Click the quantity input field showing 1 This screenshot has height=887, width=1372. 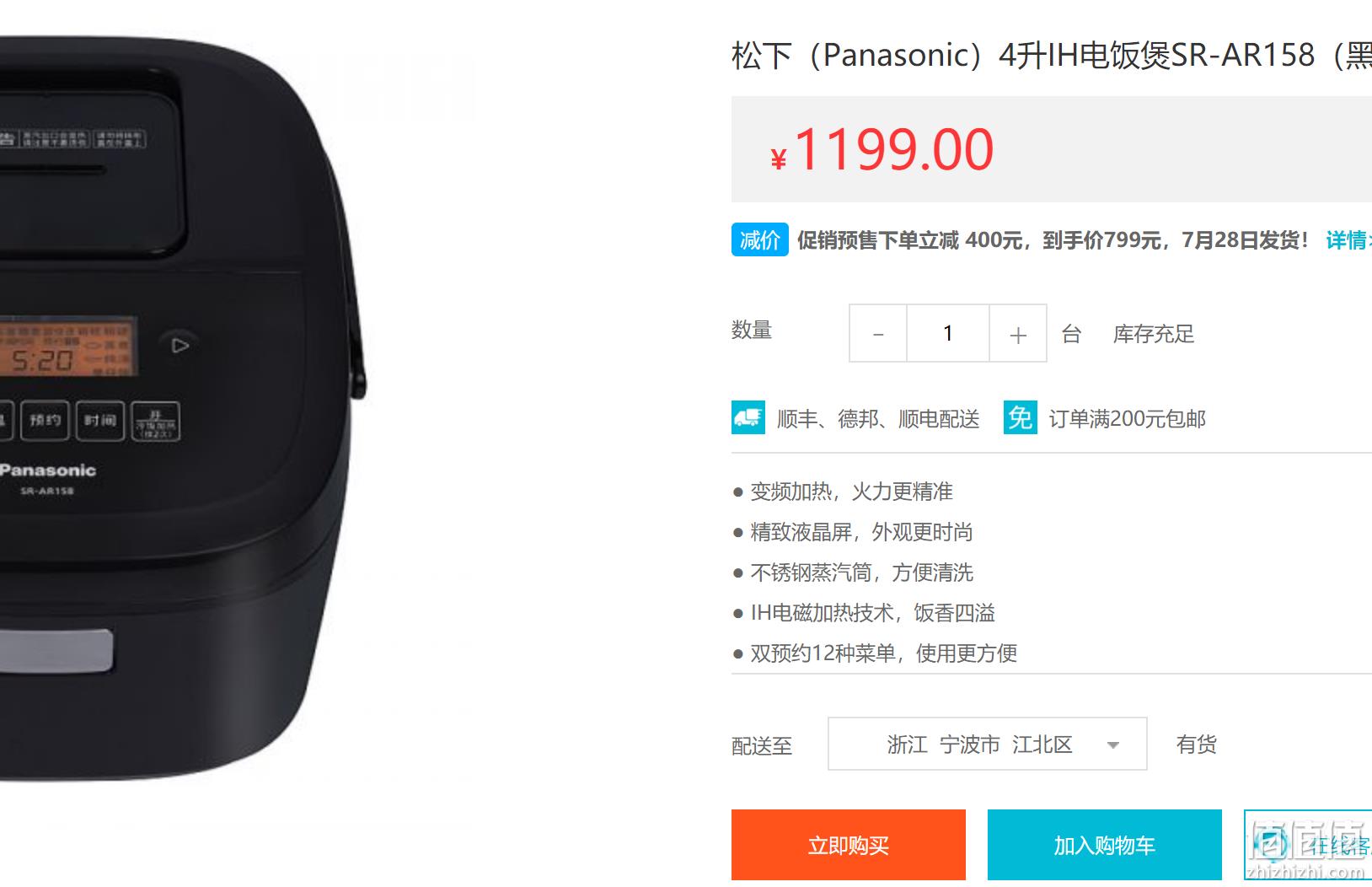click(948, 334)
